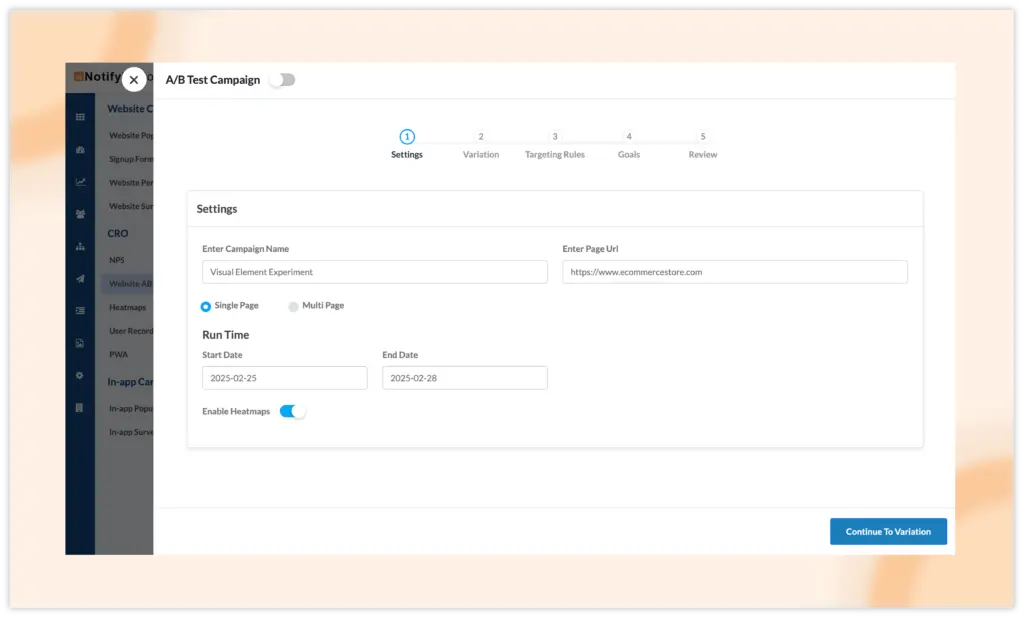1024x618 pixels.
Task: Click the apps grid icon in sidebar
Action: pyautogui.click(x=80, y=117)
